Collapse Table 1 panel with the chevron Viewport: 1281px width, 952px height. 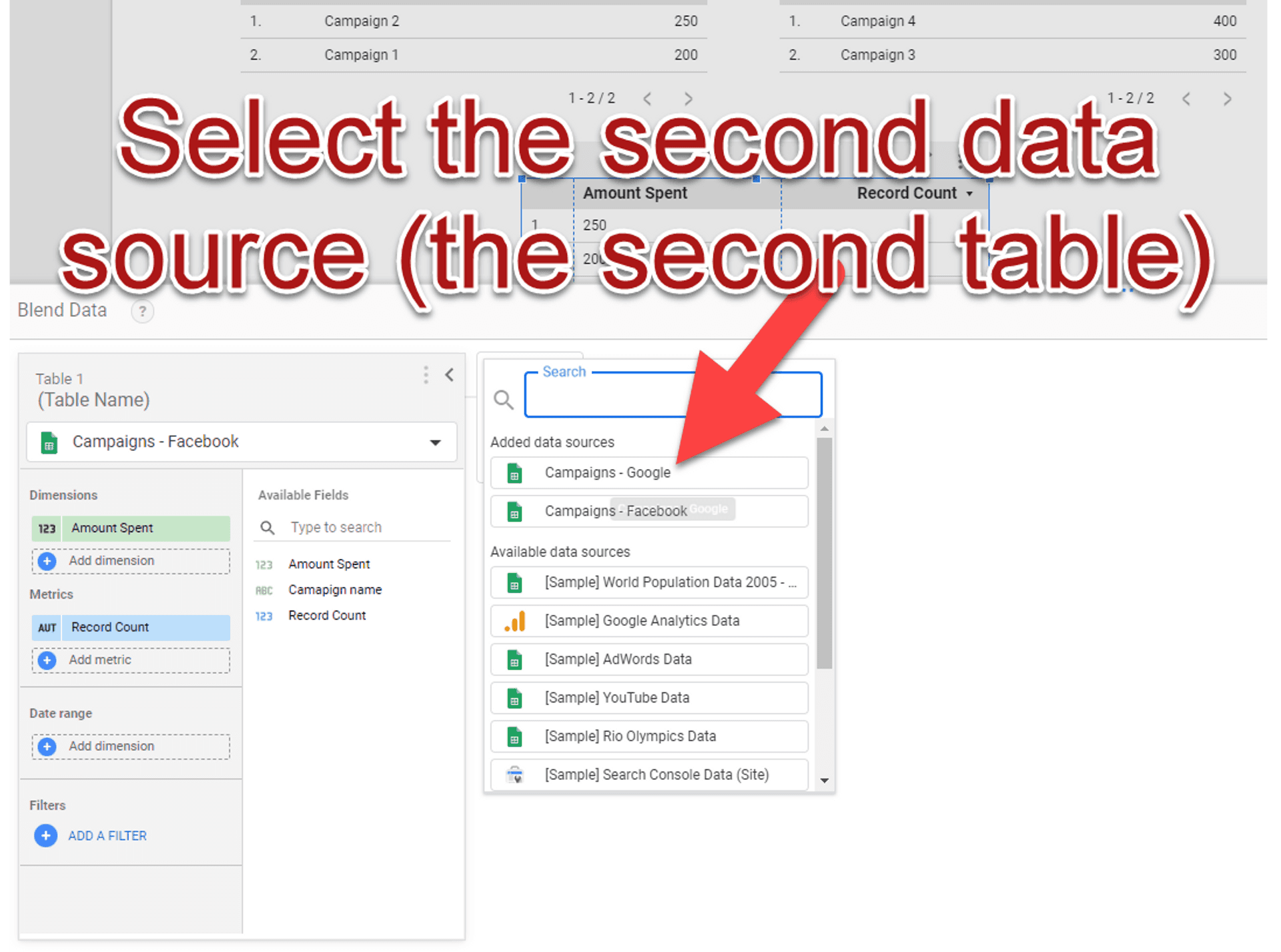coord(450,375)
